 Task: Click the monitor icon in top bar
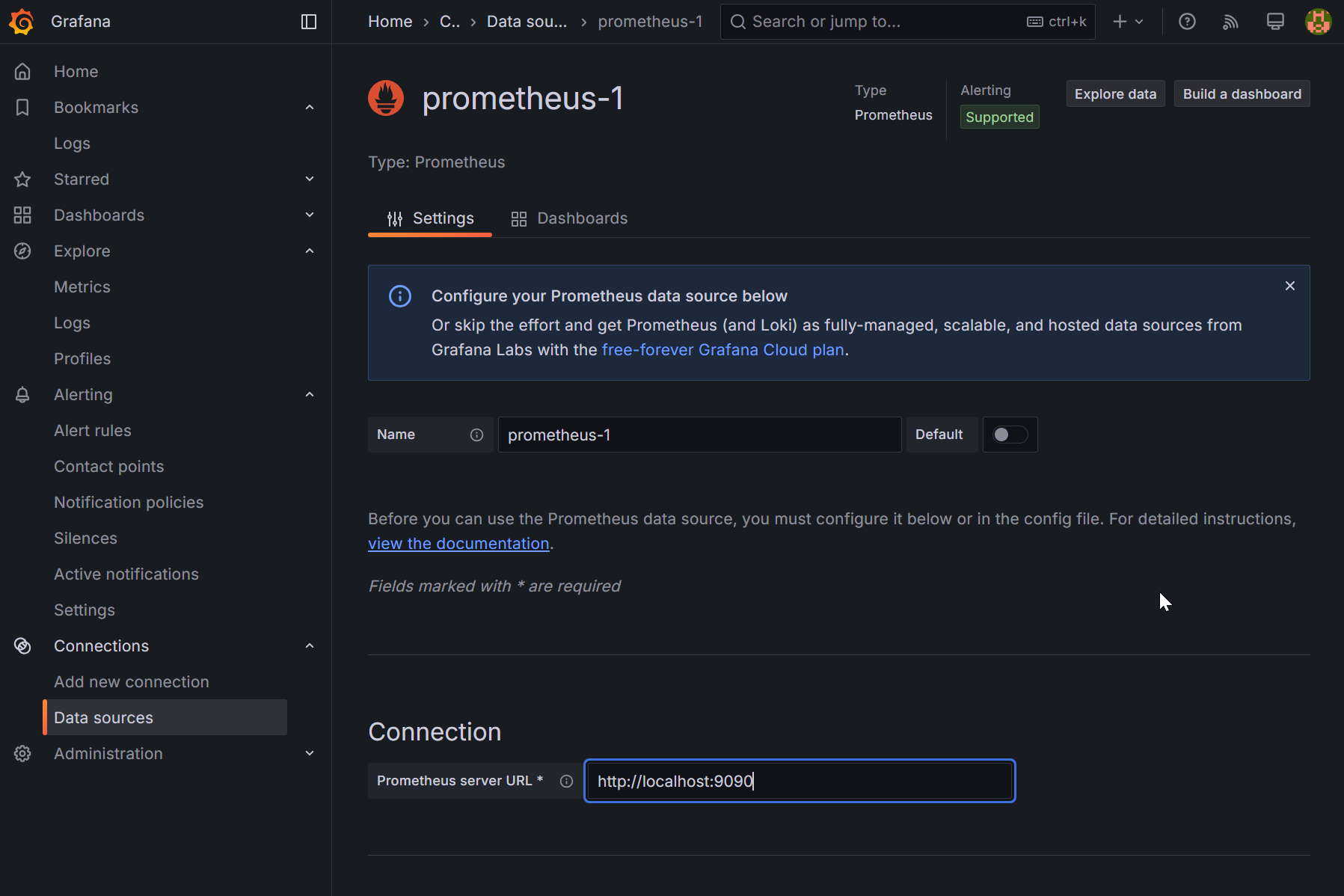1275,22
